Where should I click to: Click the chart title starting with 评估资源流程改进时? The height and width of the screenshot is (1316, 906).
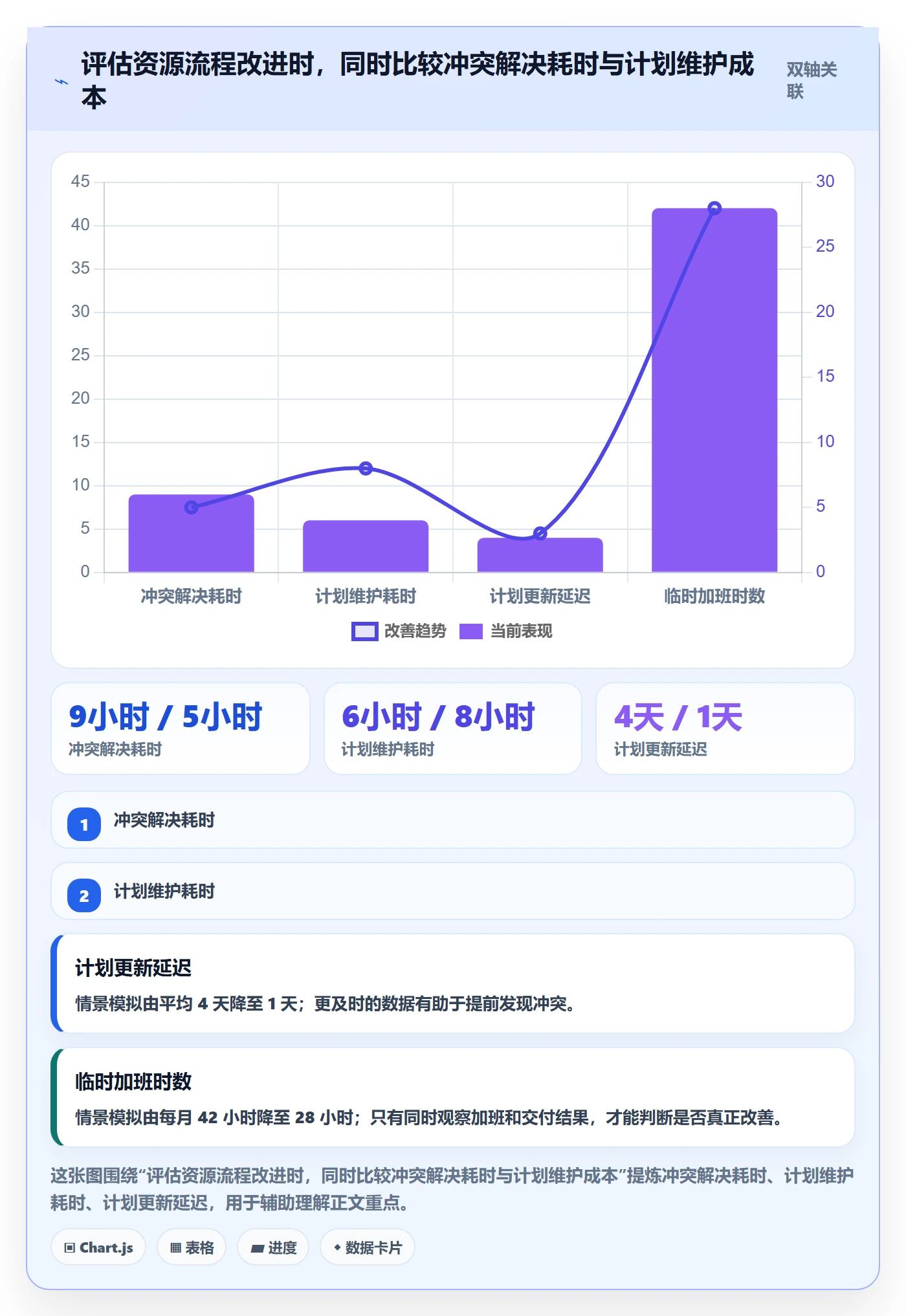pyautogui.click(x=418, y=80)
